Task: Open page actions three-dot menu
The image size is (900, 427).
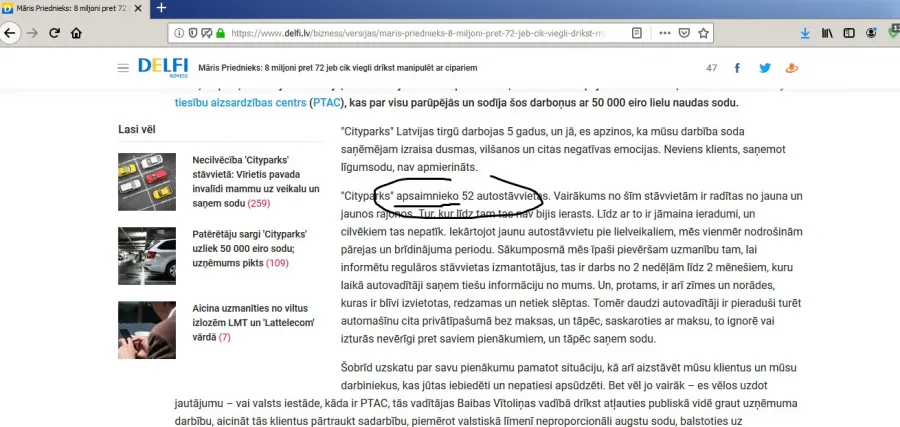Action: [x=665, y=33]
